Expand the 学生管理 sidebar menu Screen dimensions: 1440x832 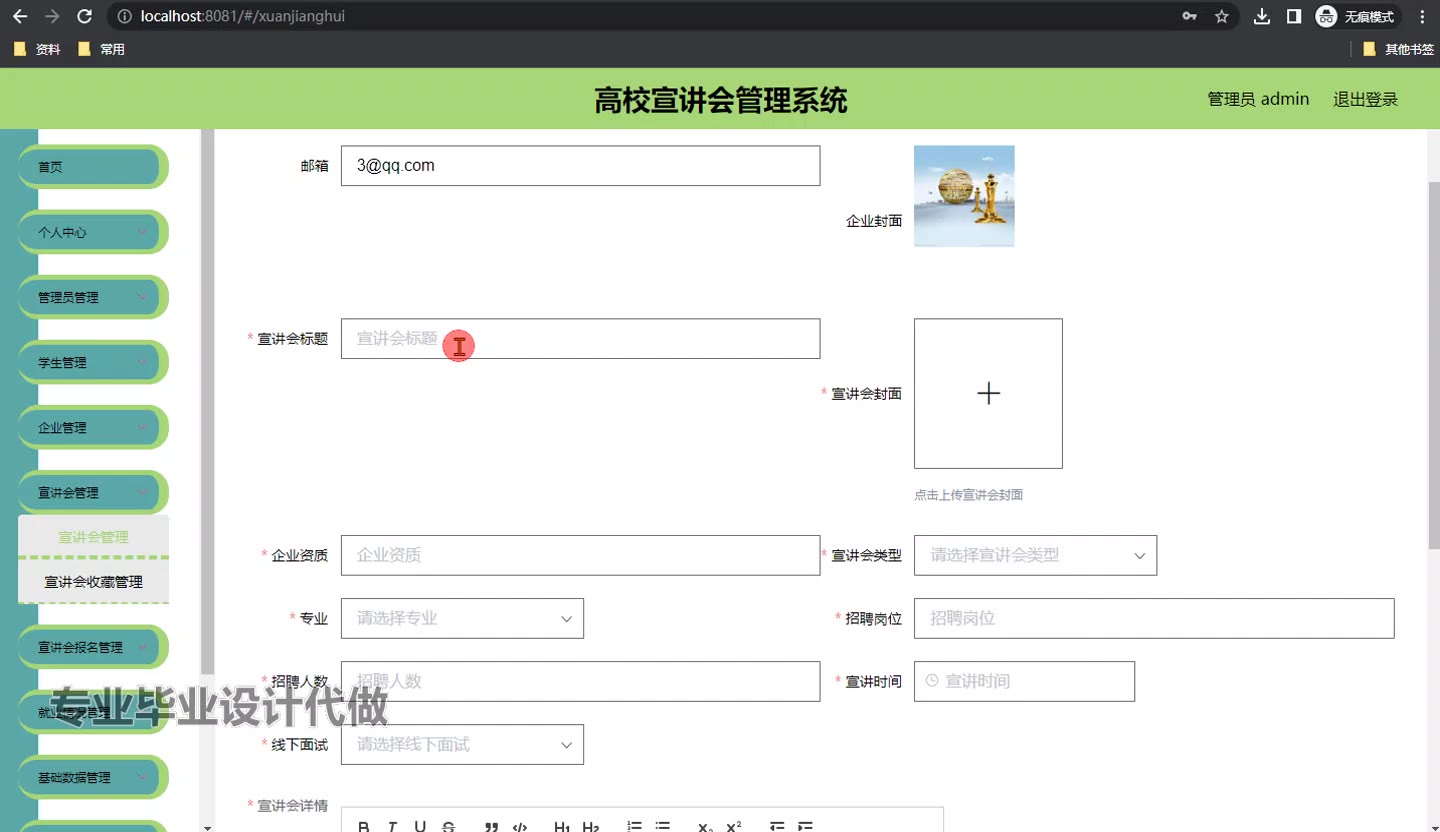tap(92, 362)
